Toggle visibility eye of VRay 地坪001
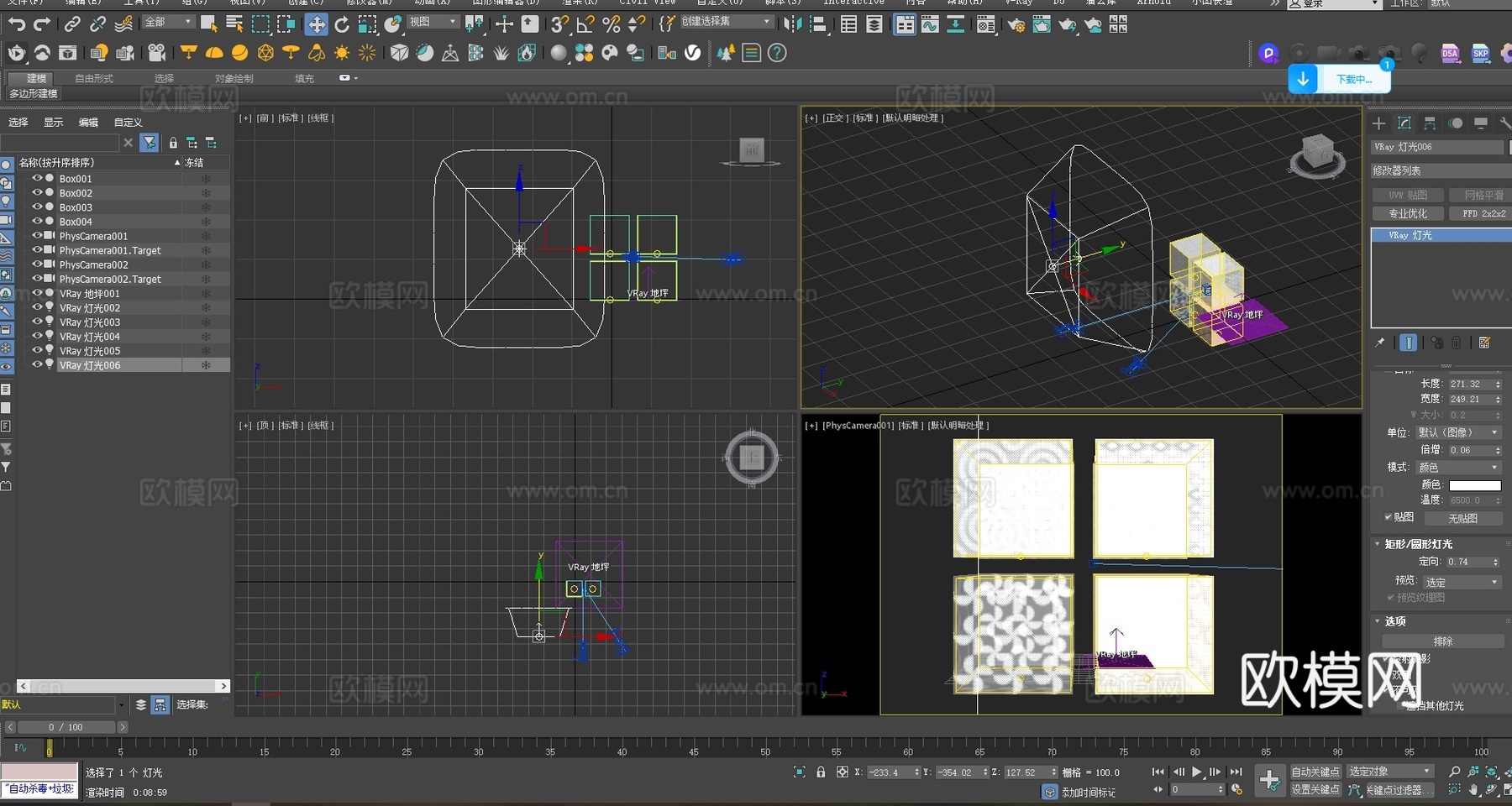Screen dimensions: 1512x806 pyautogui.click(x=37, y=293)
